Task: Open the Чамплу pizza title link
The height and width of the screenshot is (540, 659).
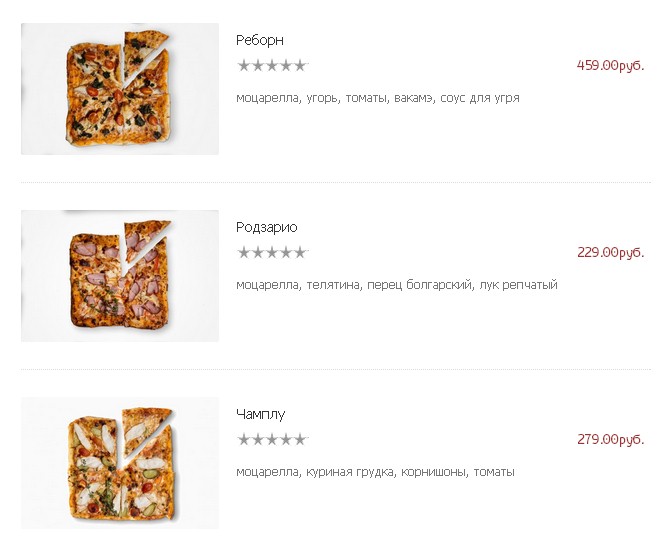Action: point(261,415)
